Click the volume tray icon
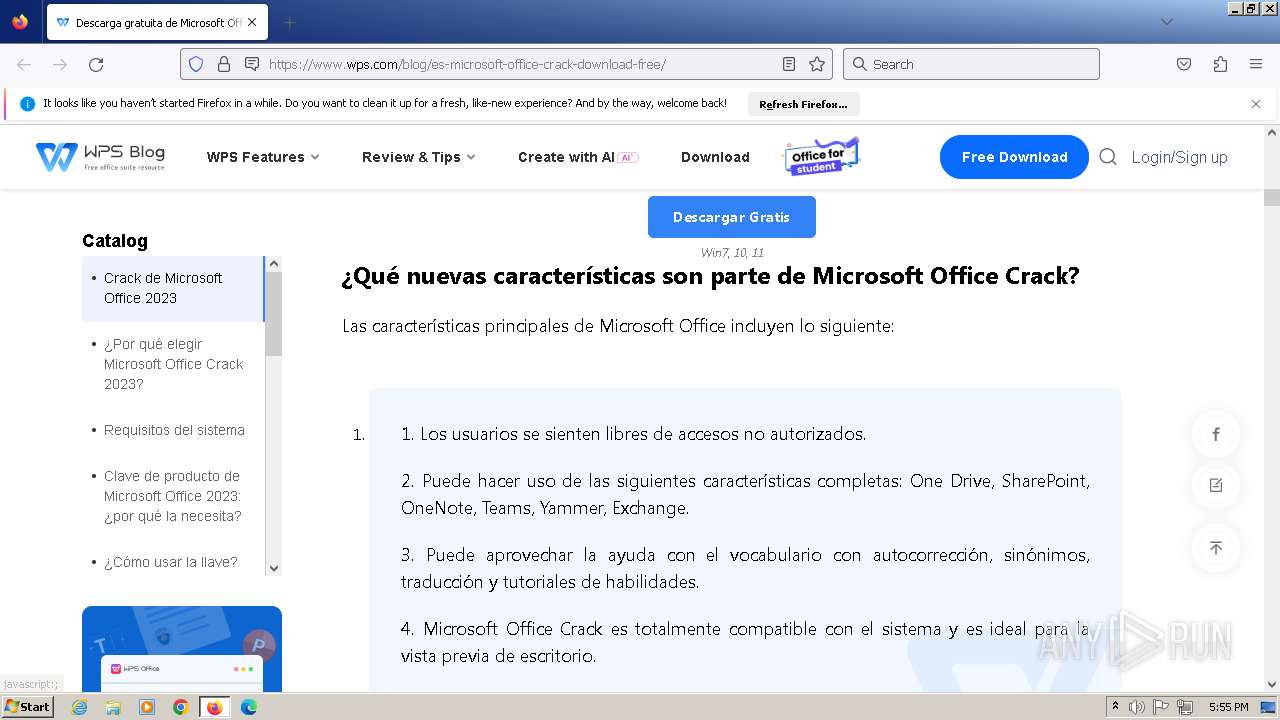Image resolution: width=1280 pixels, height=720 pixels. click(1138, 707)
